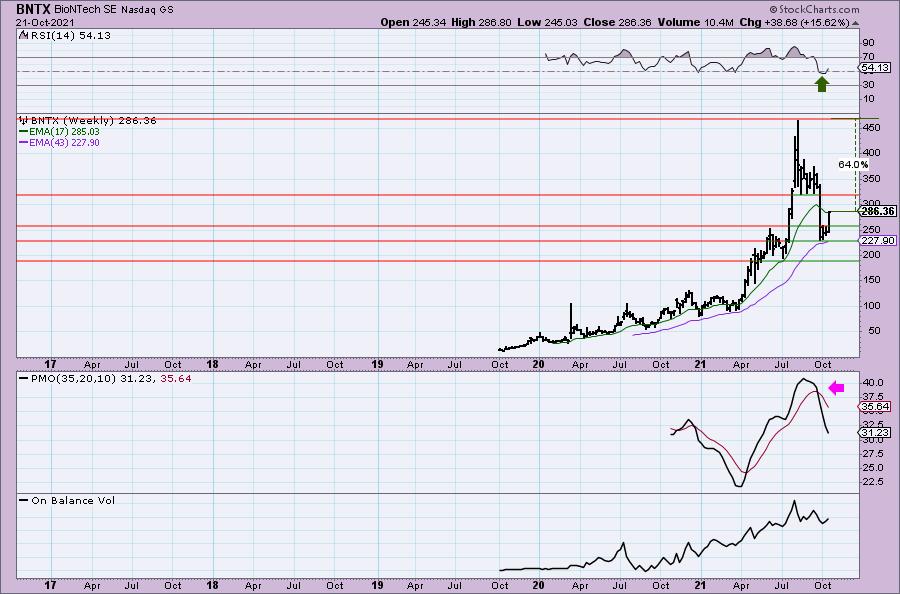The height and width of the screenshot is (594, 900).
Task: Click the Close 286.36 value in header
Action: pos(618,22)
